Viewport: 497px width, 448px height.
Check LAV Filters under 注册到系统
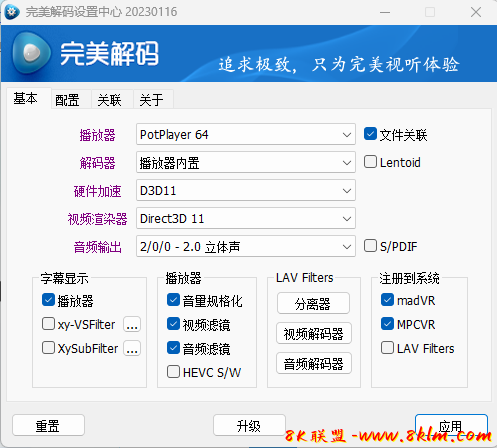pyautogui.click(x=387, y=348)
